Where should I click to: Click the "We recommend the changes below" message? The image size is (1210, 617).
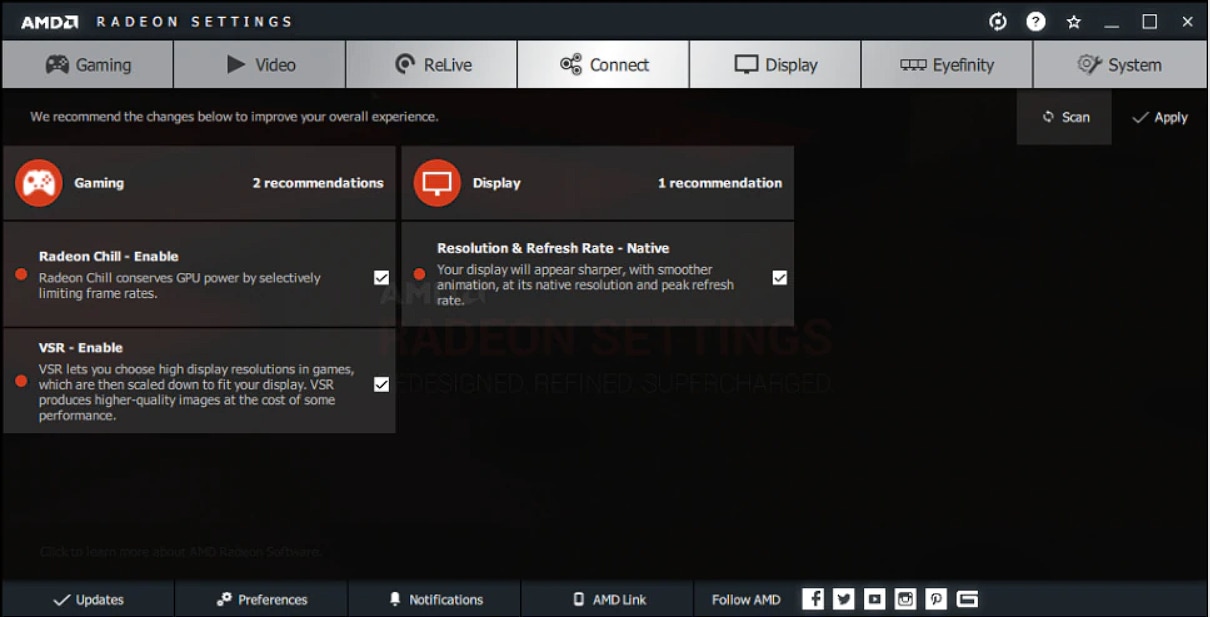coord(234,117)
